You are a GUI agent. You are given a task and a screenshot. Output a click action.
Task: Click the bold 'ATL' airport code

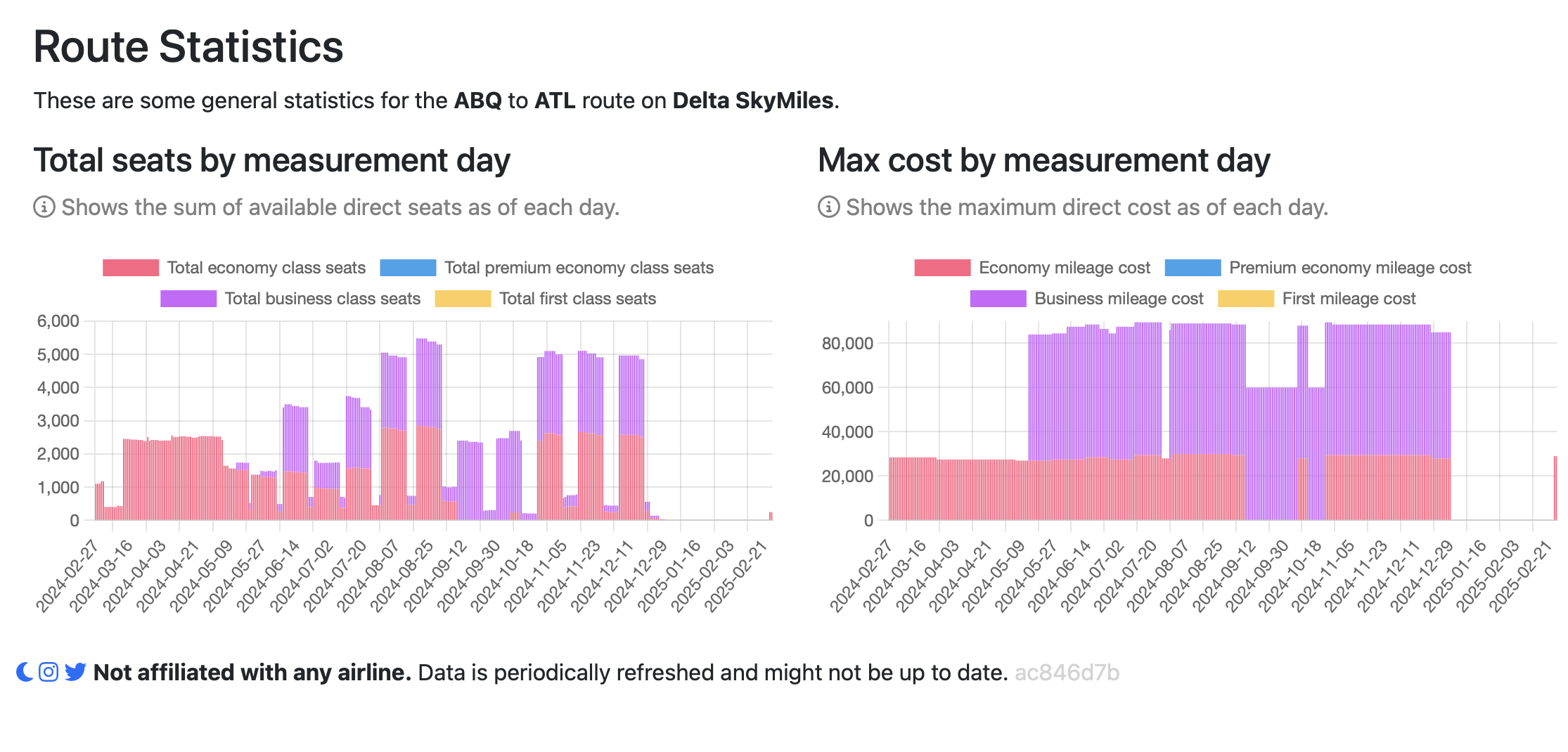(x=555, y=101)
